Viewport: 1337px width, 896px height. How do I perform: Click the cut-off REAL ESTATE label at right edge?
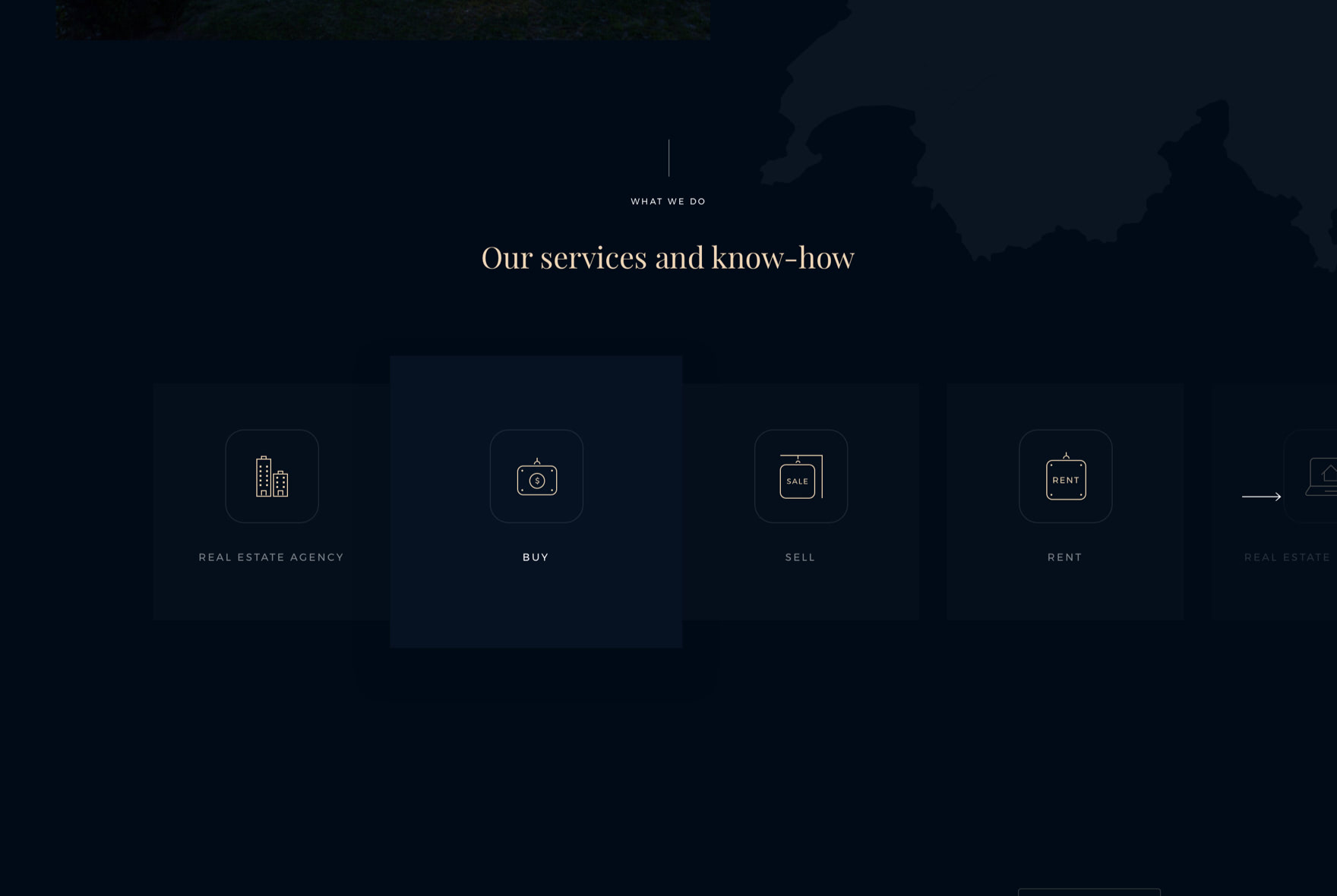pos(1287,557)
